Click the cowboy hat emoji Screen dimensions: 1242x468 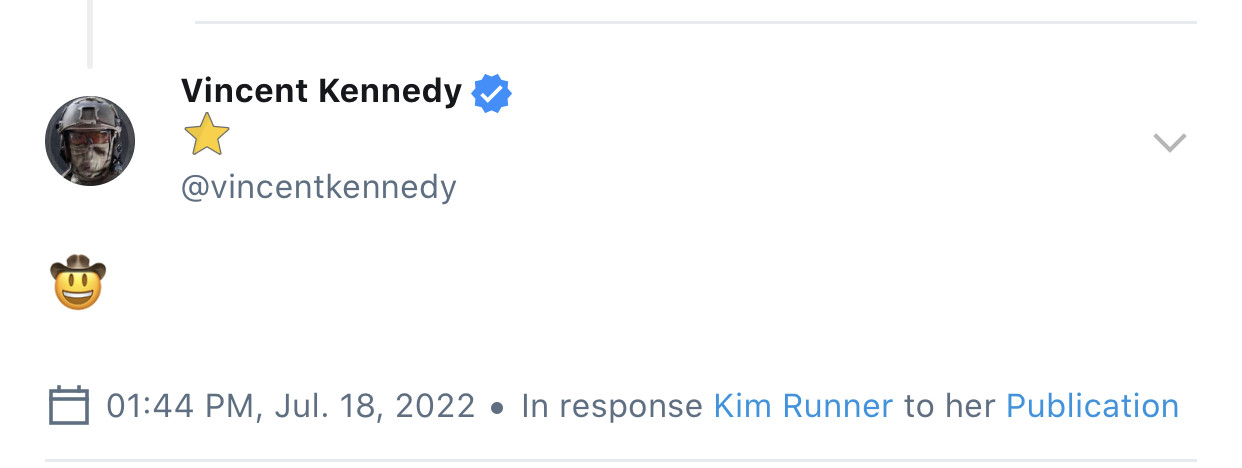[78, 281]
